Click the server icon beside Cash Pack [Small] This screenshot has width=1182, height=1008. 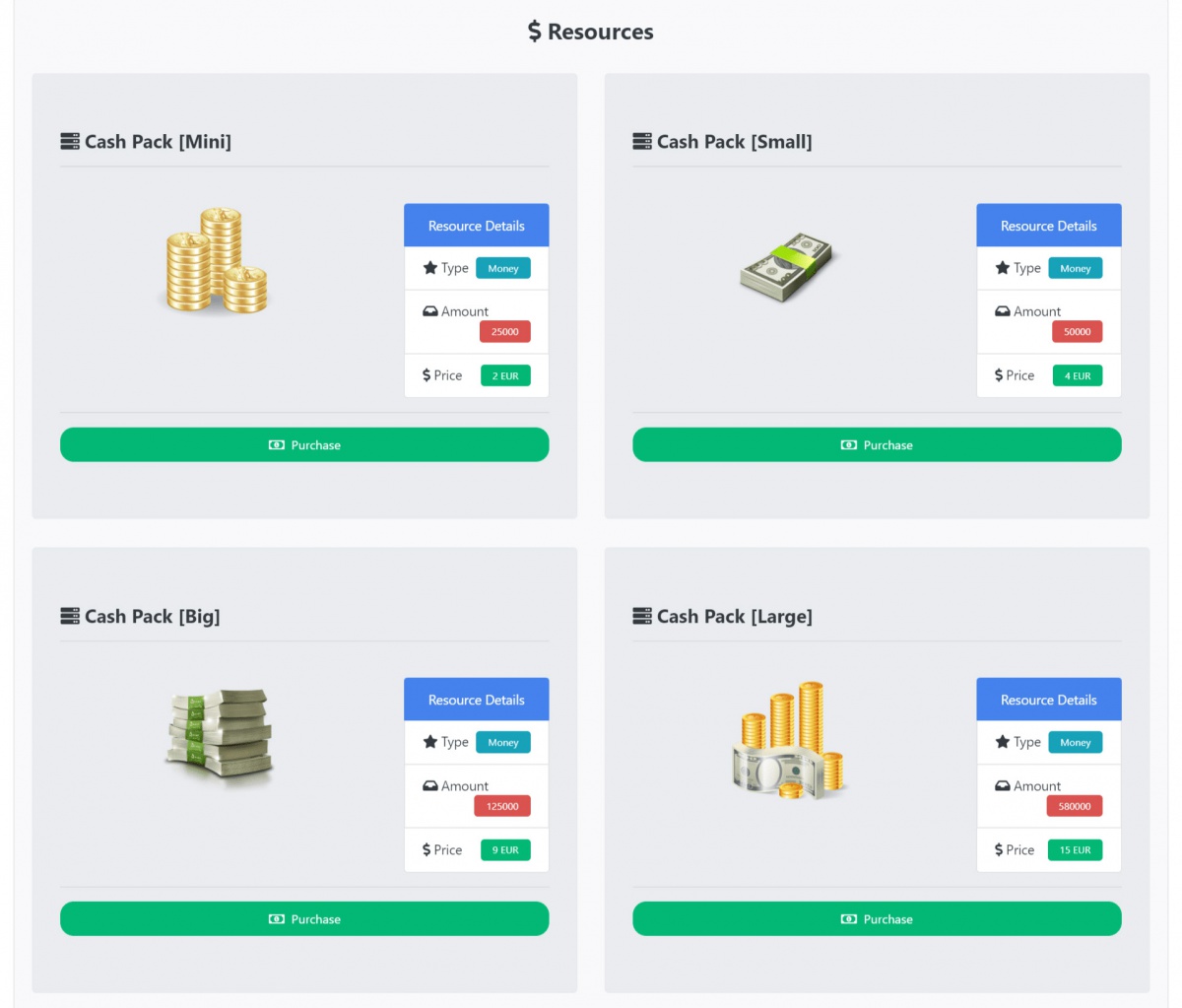[642, 142]
